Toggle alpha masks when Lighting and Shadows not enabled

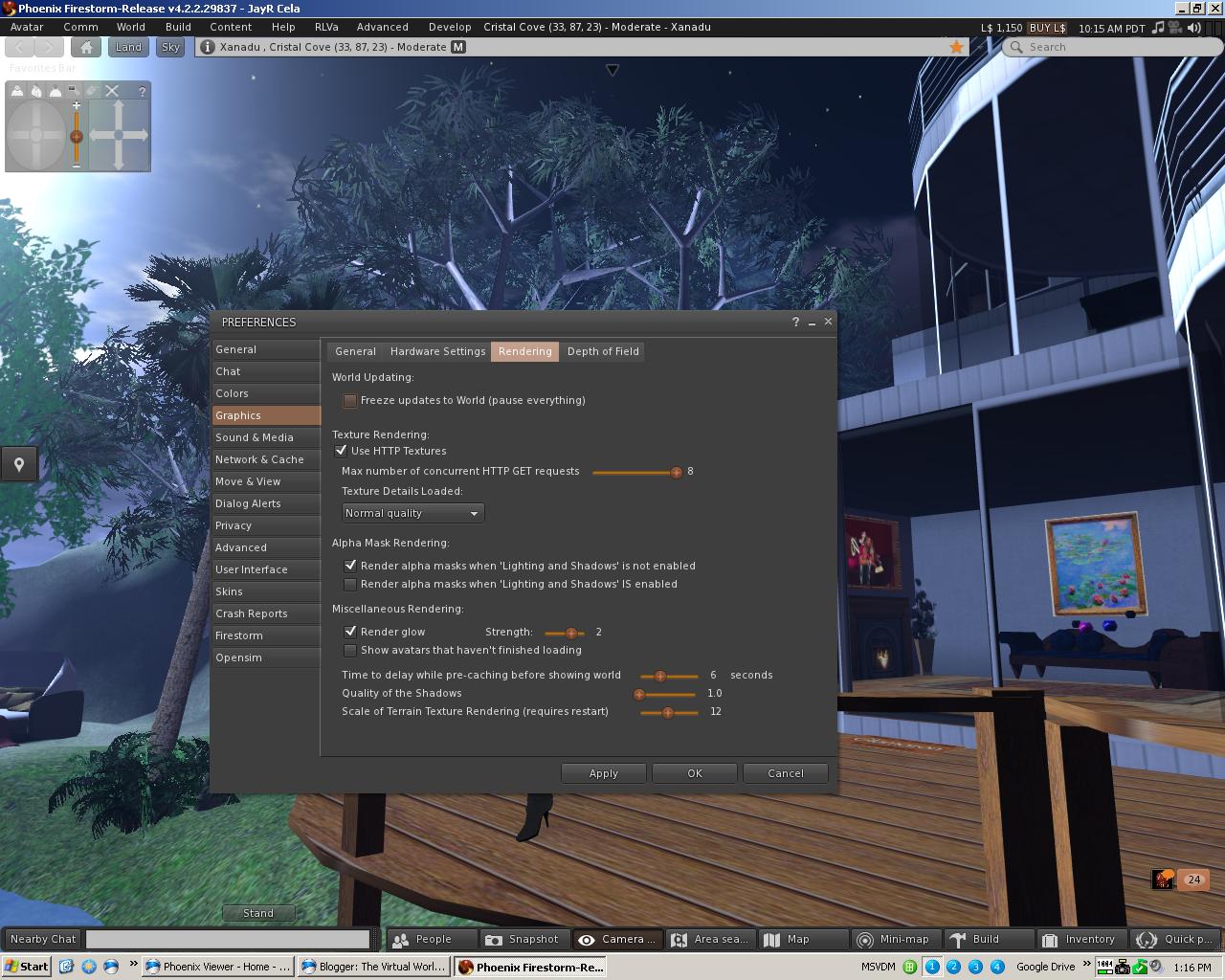[350, 566]
